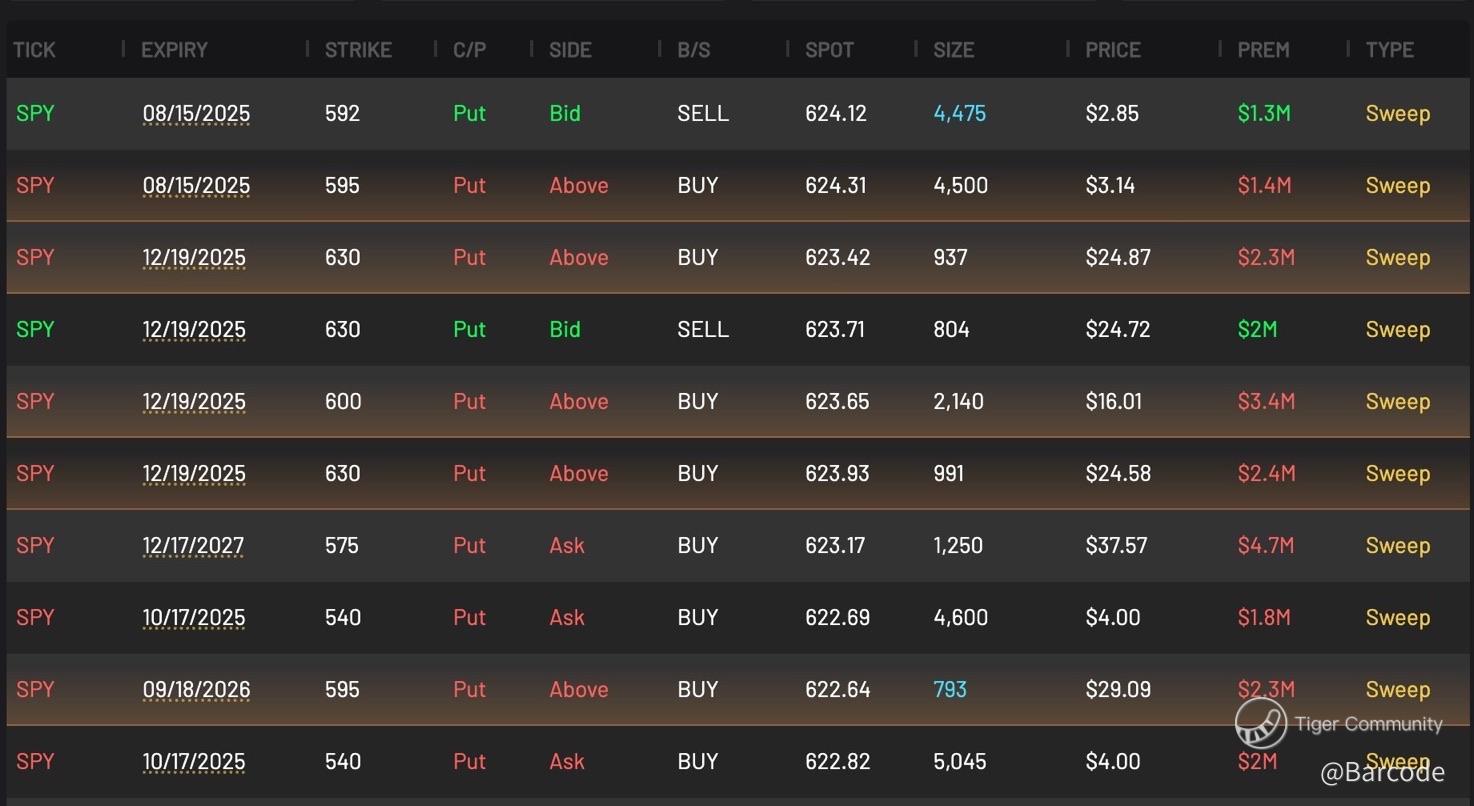This screenshot has height=806, width=1474.
Task: Select the SIZE column header
Action: pyautogui.click(x=953, y=50)
